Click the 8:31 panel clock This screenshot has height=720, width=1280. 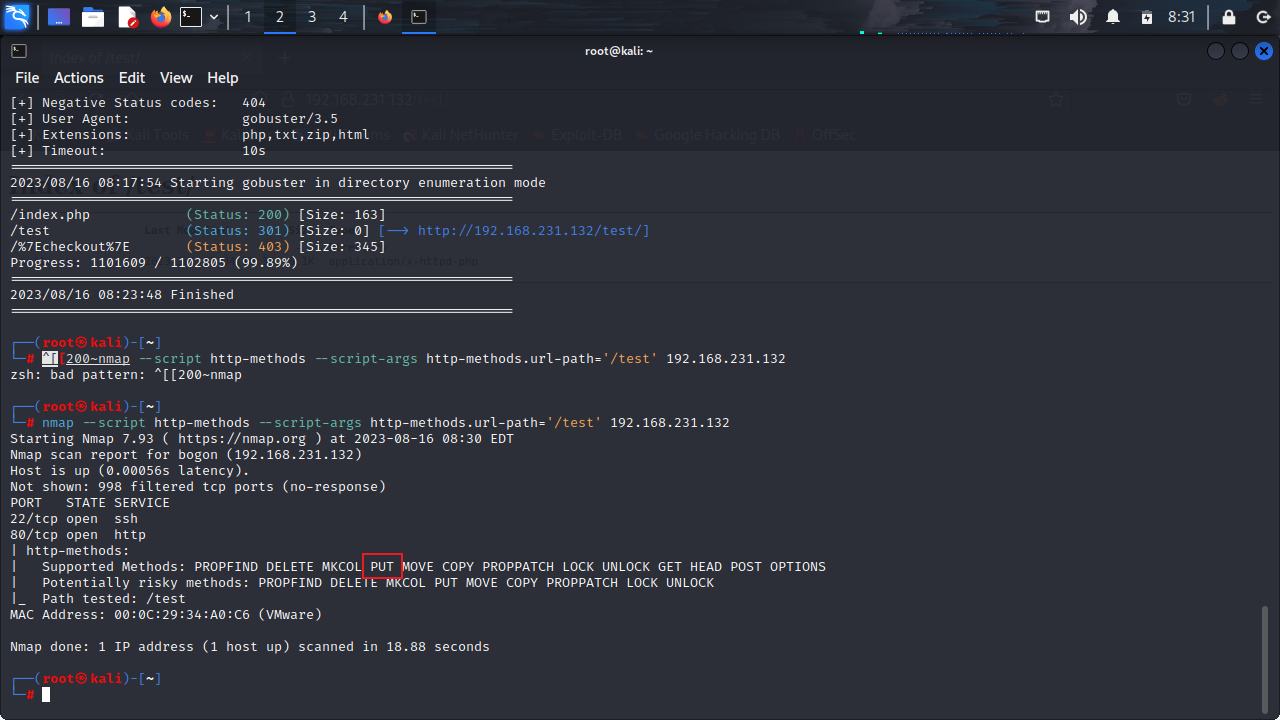tap(1181, 17)
